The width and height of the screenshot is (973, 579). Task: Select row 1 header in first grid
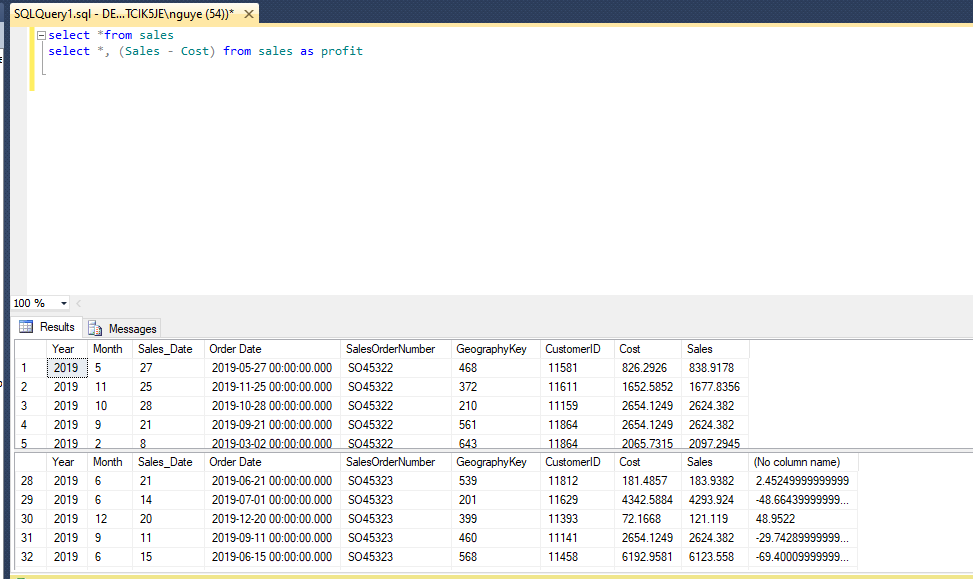coord(30,368)
